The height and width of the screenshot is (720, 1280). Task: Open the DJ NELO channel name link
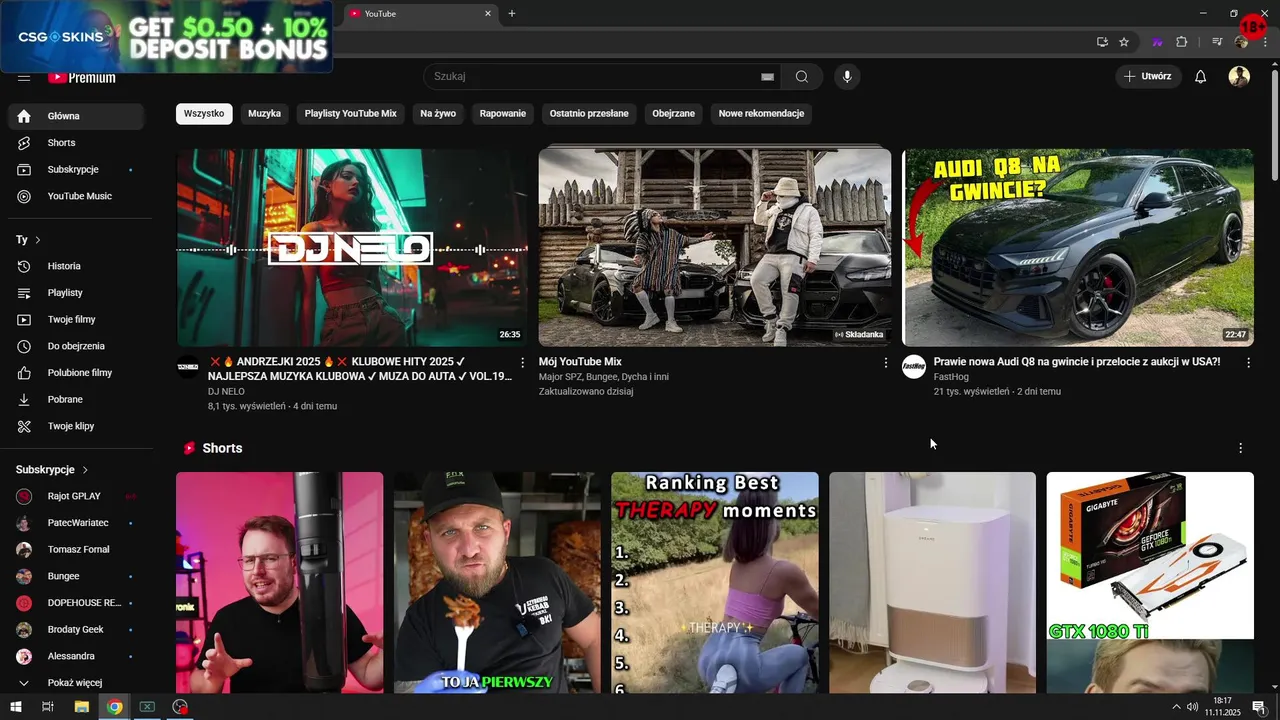[x=226, y=392]
